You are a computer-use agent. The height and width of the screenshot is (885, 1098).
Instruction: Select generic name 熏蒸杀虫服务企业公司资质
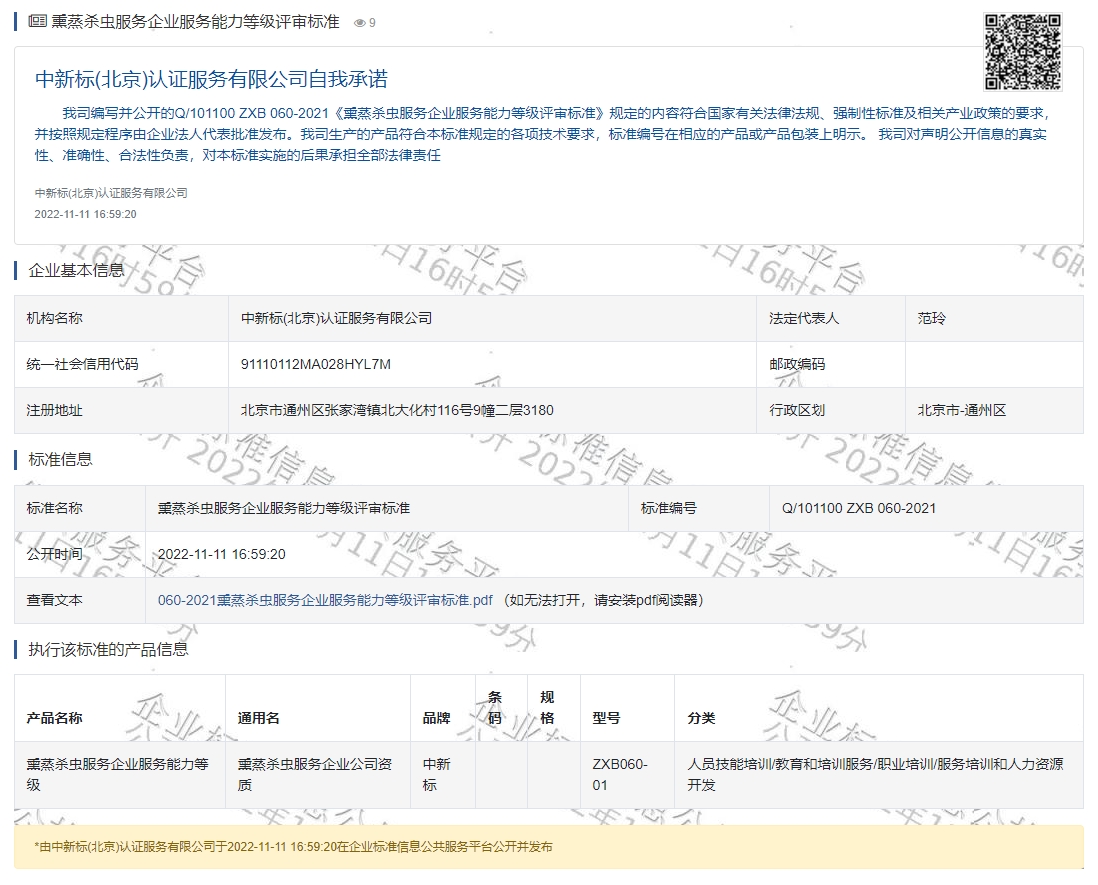point(314,774)
